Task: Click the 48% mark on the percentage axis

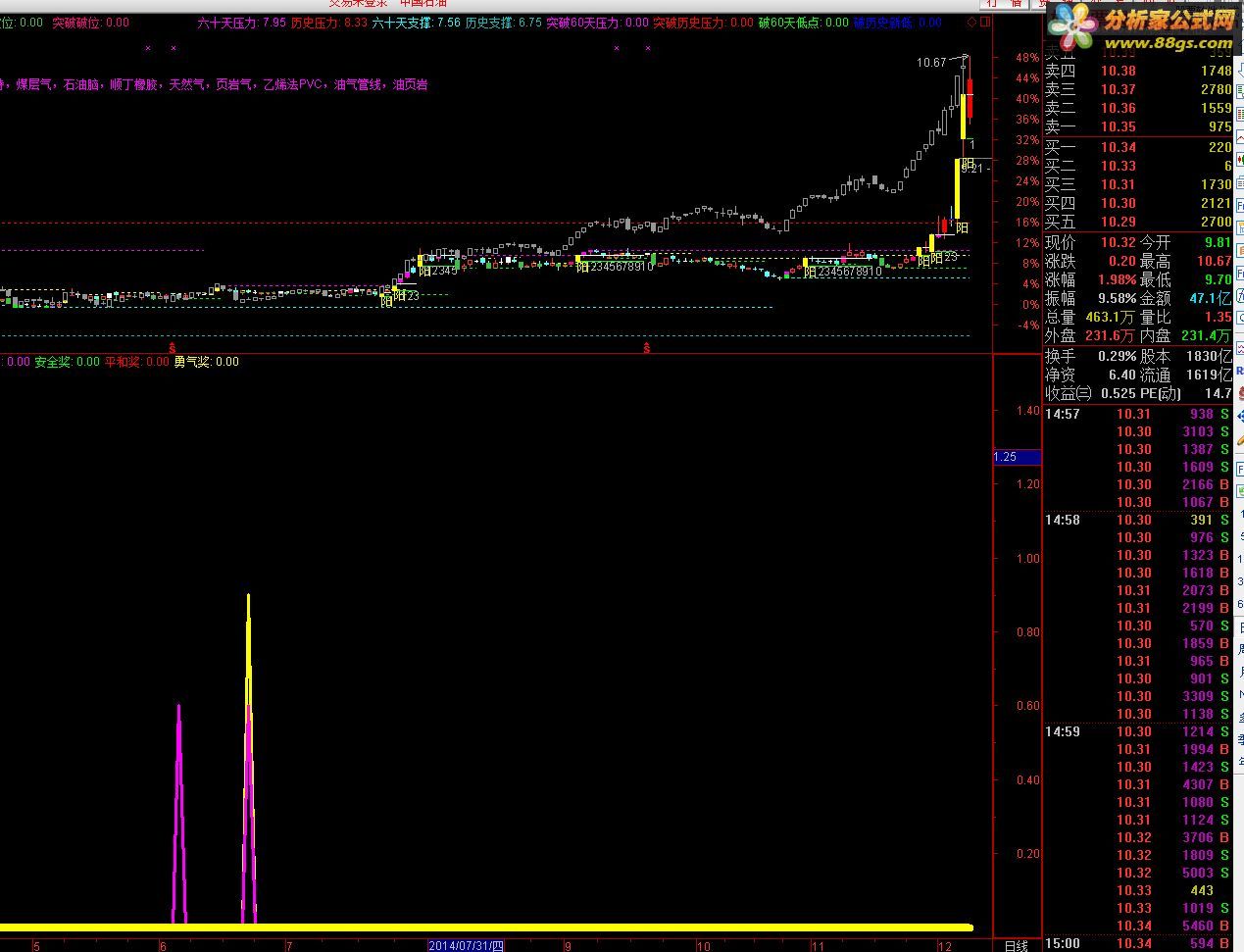Action: click(1027, 58)
